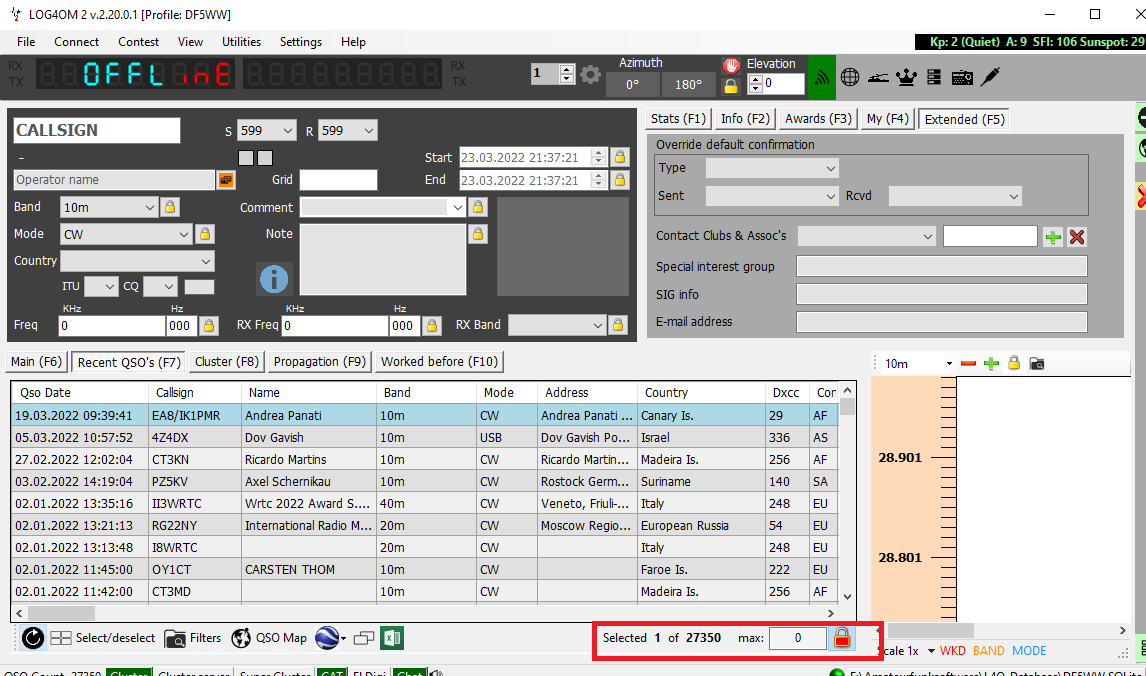Screen dimensions: 1146x676
Task: Open the Utilities menu
Action: pyautogui.click(x=241, y=42)
